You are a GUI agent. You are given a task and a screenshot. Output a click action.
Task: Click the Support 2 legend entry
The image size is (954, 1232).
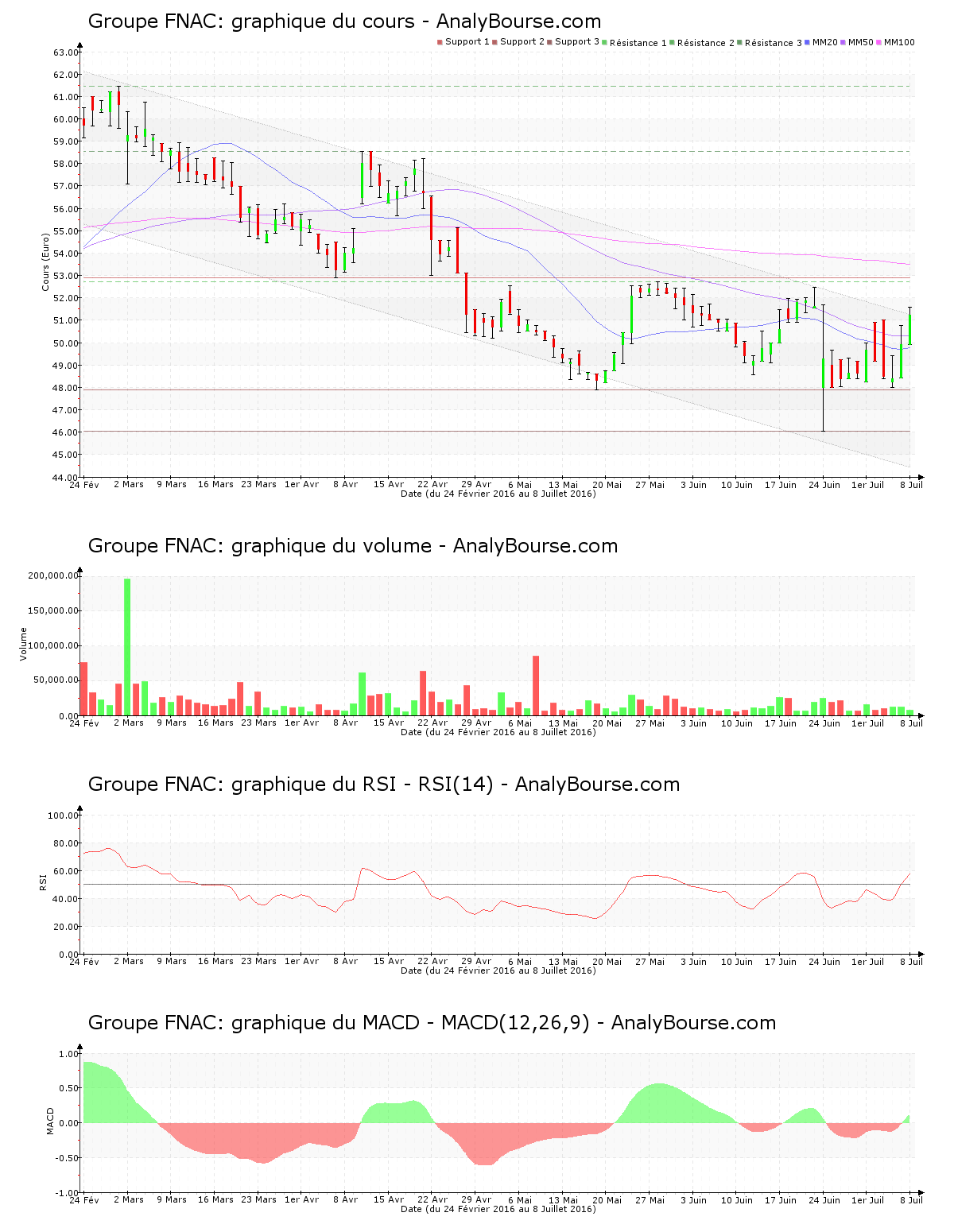click(x=518, y=42)
